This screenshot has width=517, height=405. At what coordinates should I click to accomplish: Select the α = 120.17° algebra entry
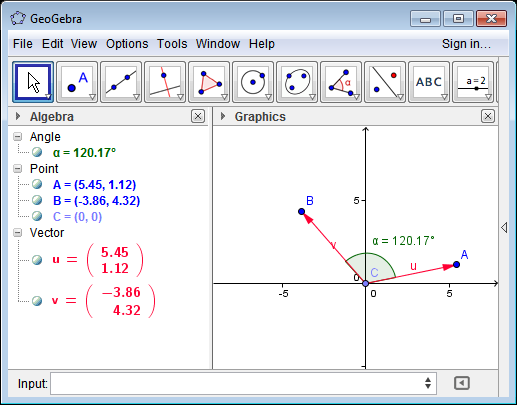tap(84, 153)
